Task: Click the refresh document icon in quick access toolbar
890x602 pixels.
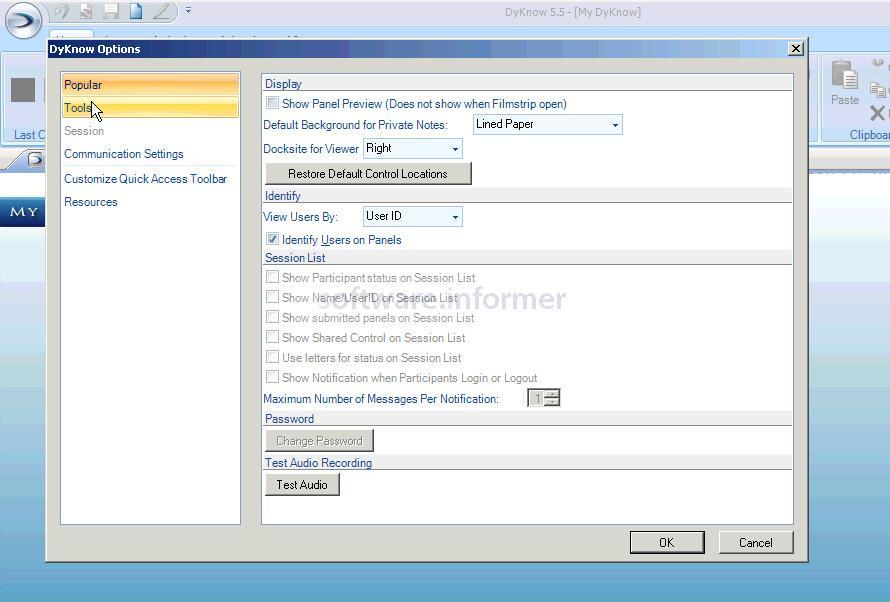Action: 86,11
